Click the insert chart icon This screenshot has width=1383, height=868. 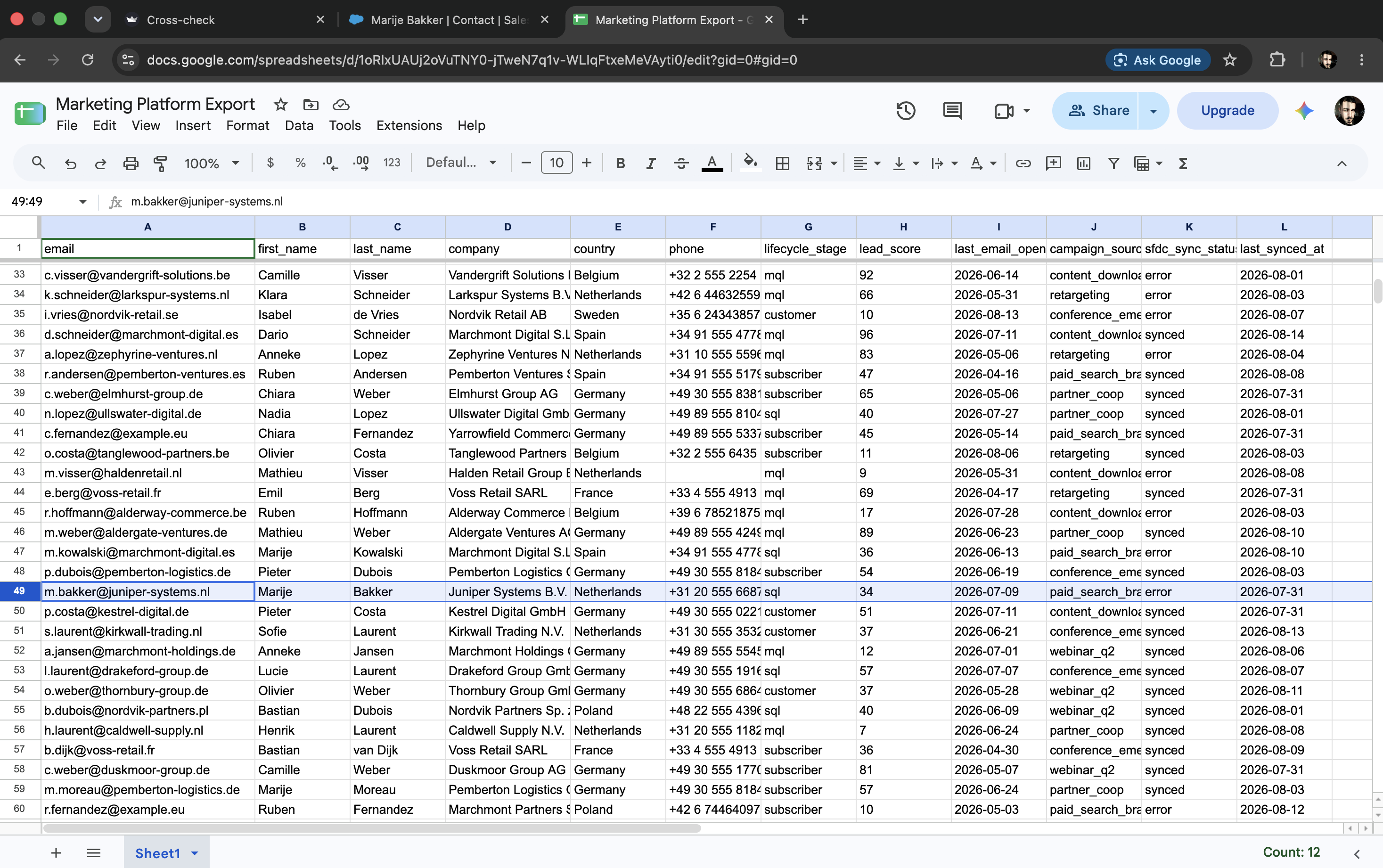point(1083,163)
